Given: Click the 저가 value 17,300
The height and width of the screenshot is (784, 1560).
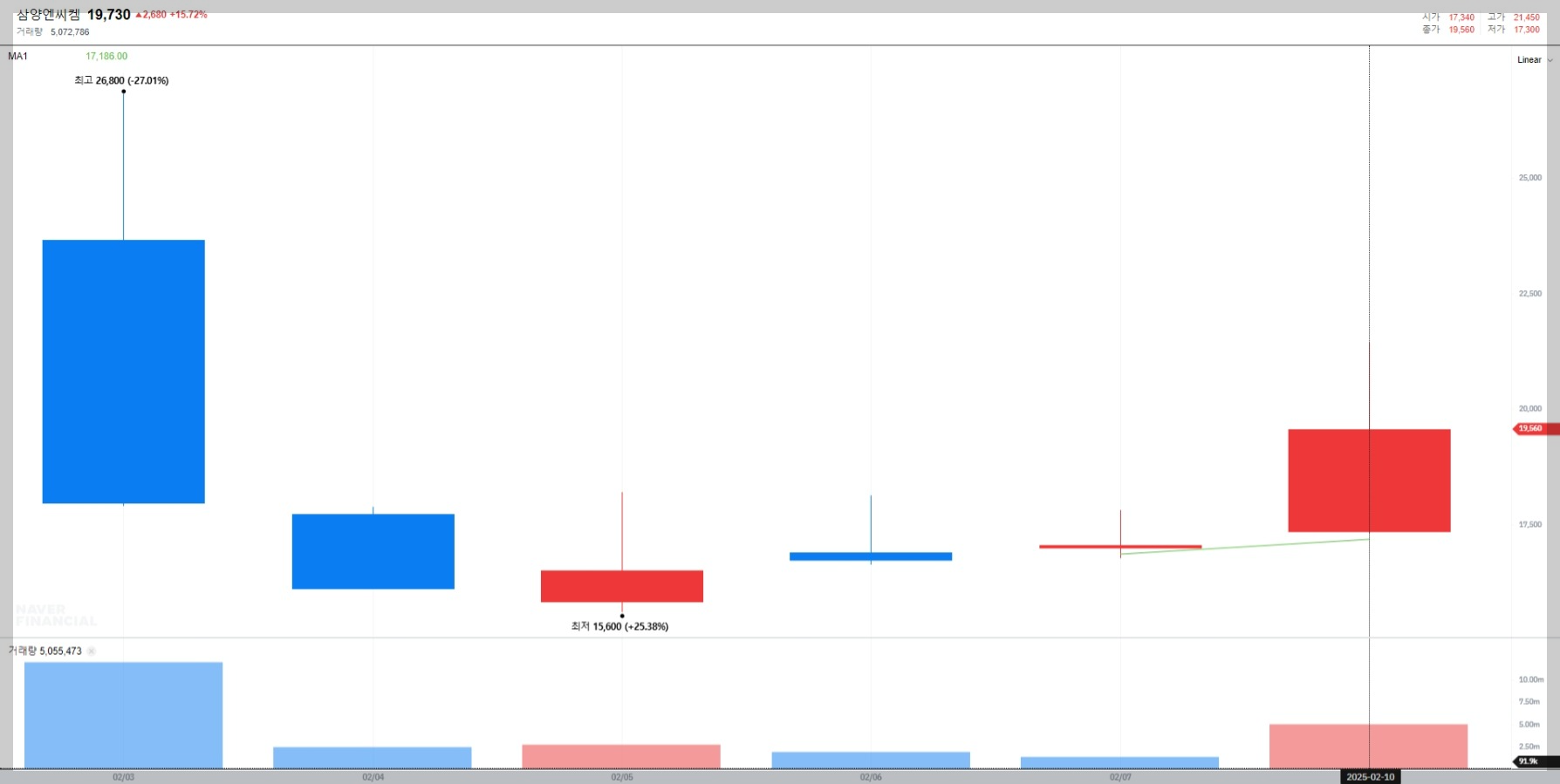Looking at the screenshot, I should 1527,30.
